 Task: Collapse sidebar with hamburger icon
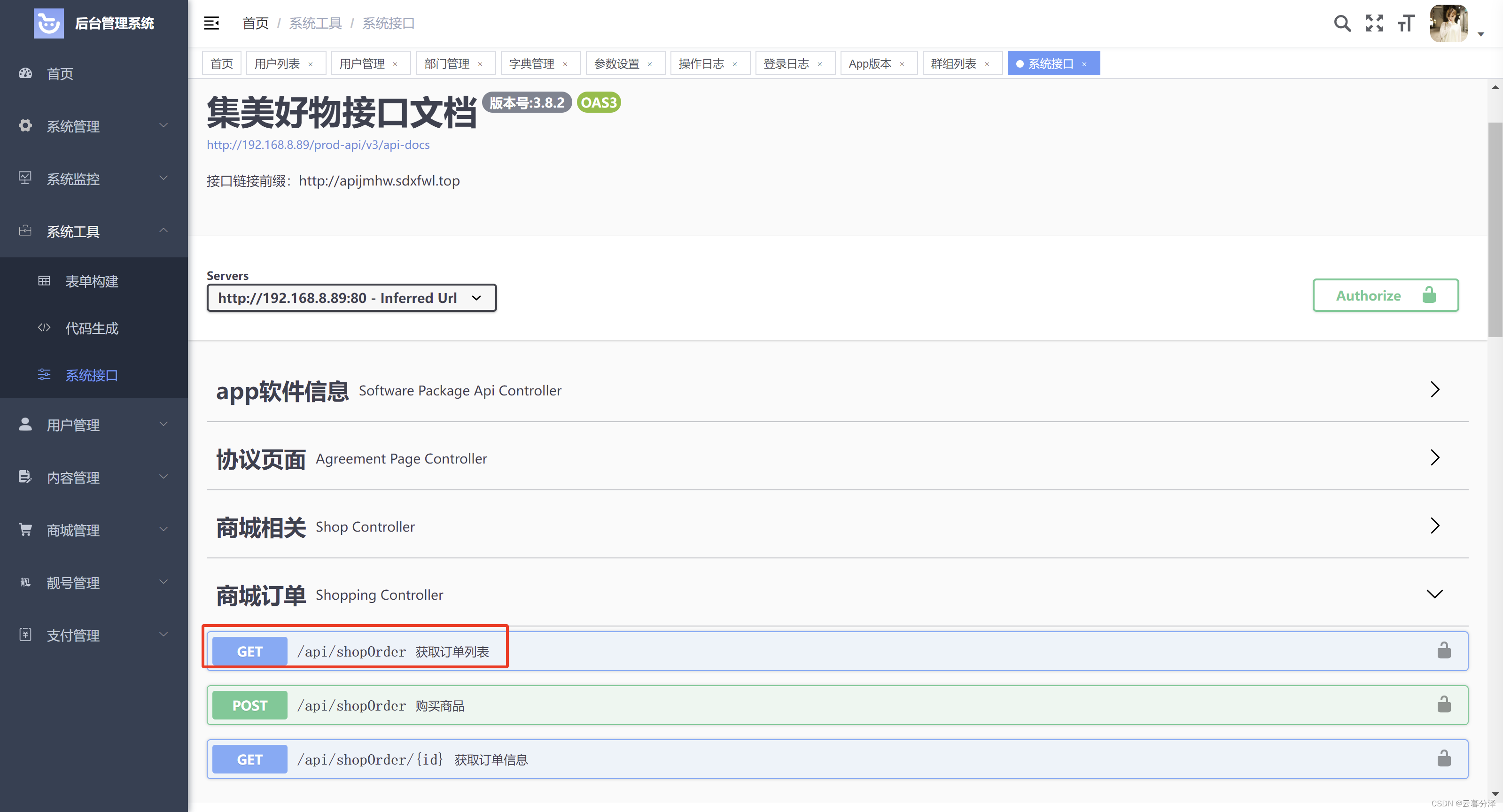coord(211,23)
